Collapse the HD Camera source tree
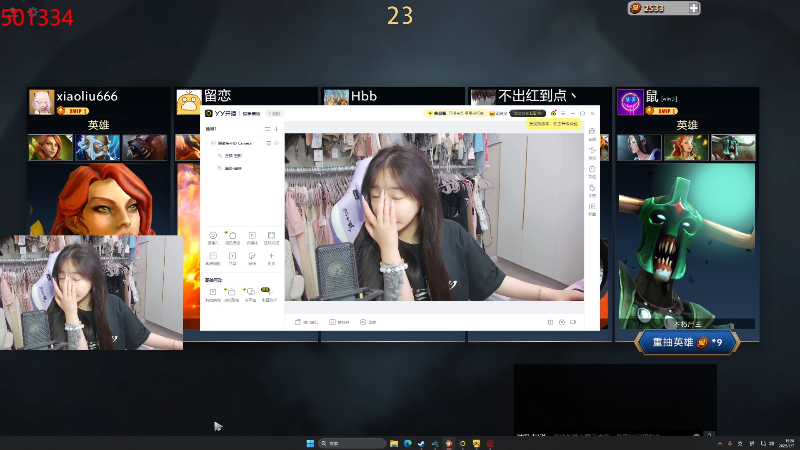Viewport: 800px width, 450px height. tap(207, 143)
